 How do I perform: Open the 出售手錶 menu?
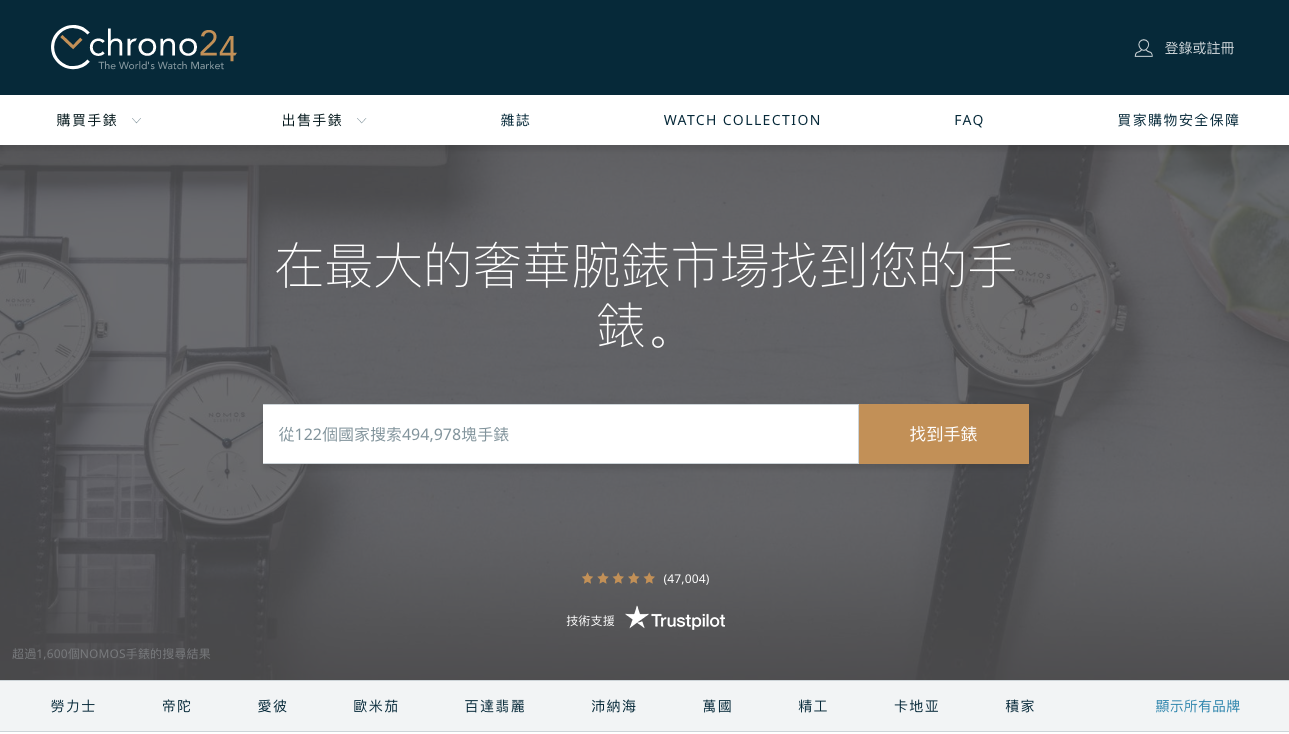click(312, 120)
